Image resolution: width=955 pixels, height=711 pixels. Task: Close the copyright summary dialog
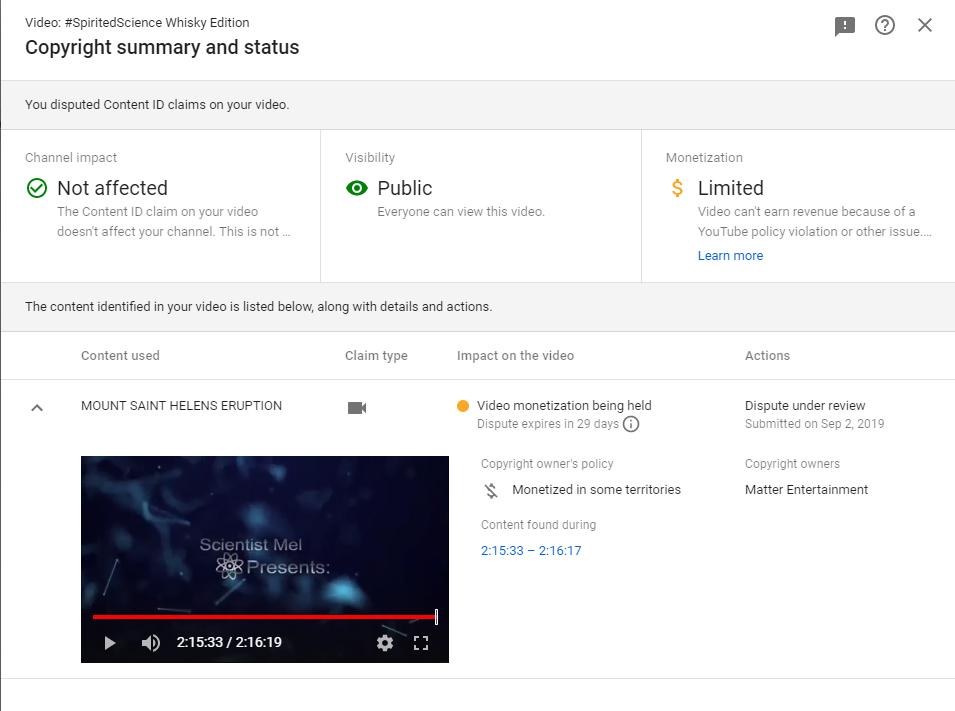click(925, 25)
